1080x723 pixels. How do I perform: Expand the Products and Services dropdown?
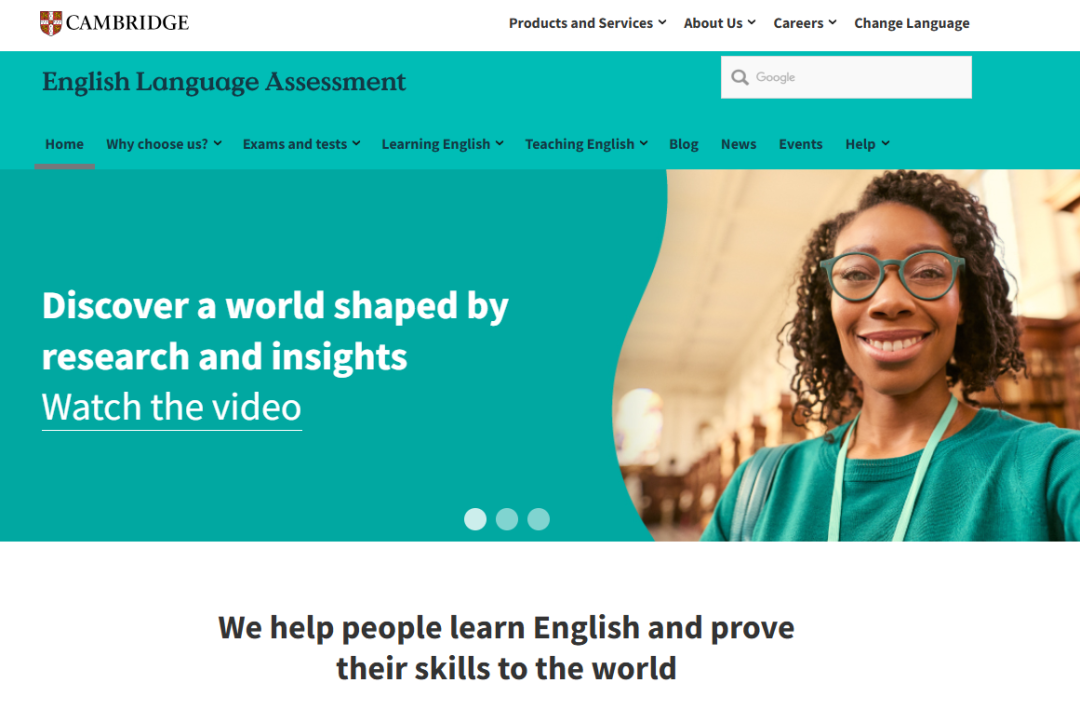click(588, 23)
